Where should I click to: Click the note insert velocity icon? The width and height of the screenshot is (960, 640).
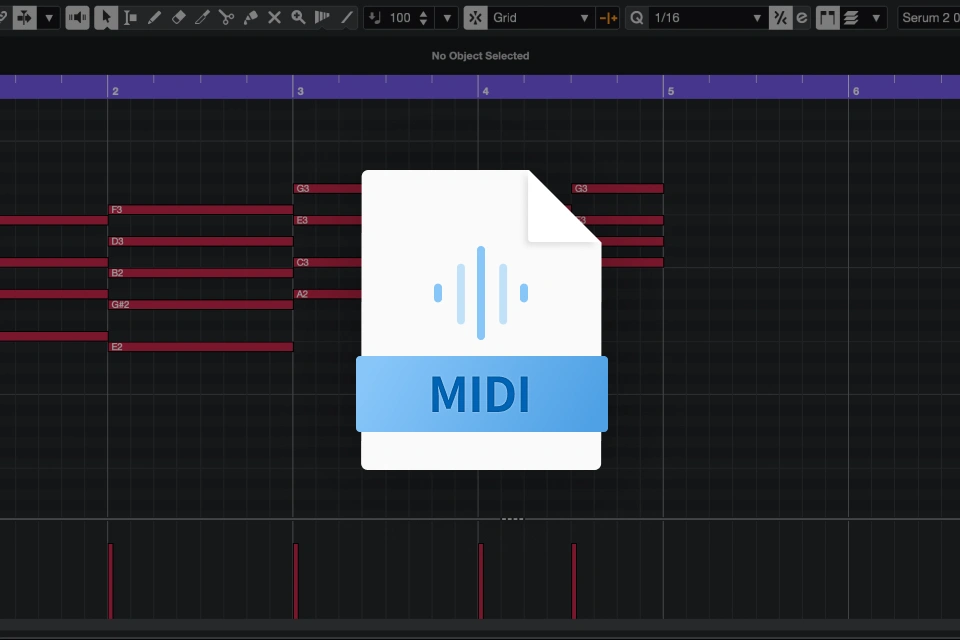(x=374, y=18)
